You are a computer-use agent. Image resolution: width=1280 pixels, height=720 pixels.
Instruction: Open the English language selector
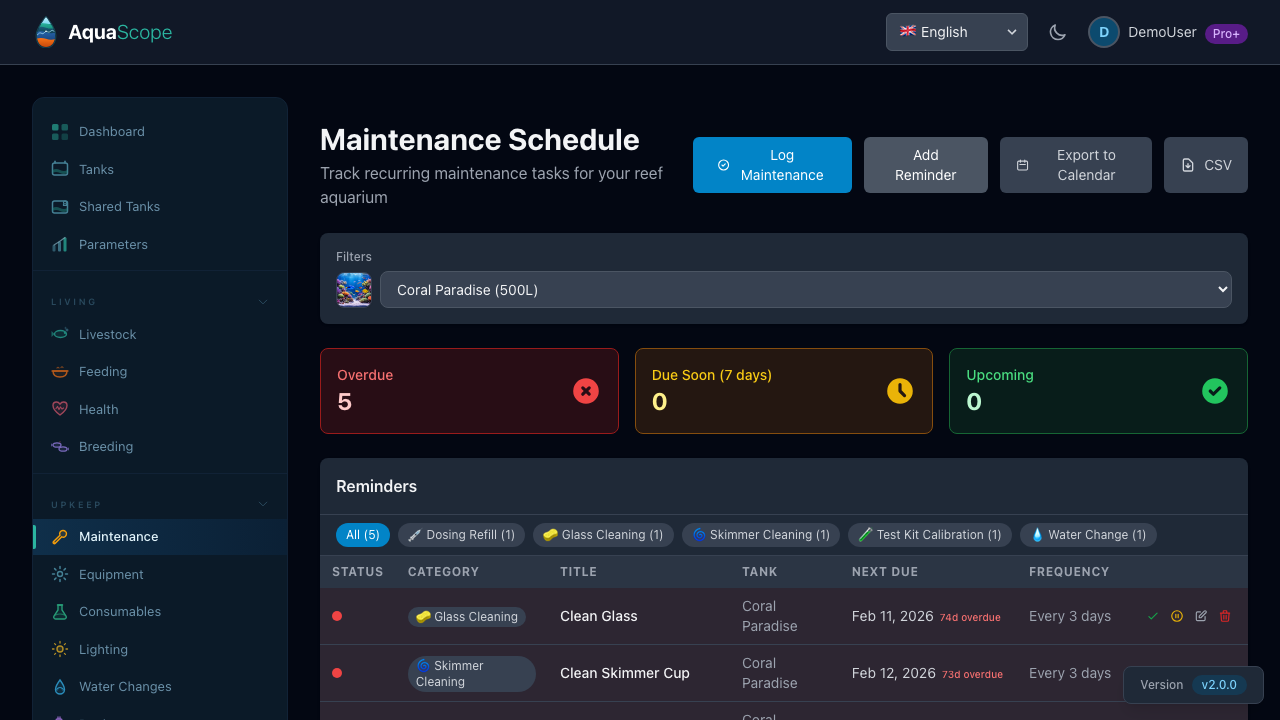(x=956, y=31)
